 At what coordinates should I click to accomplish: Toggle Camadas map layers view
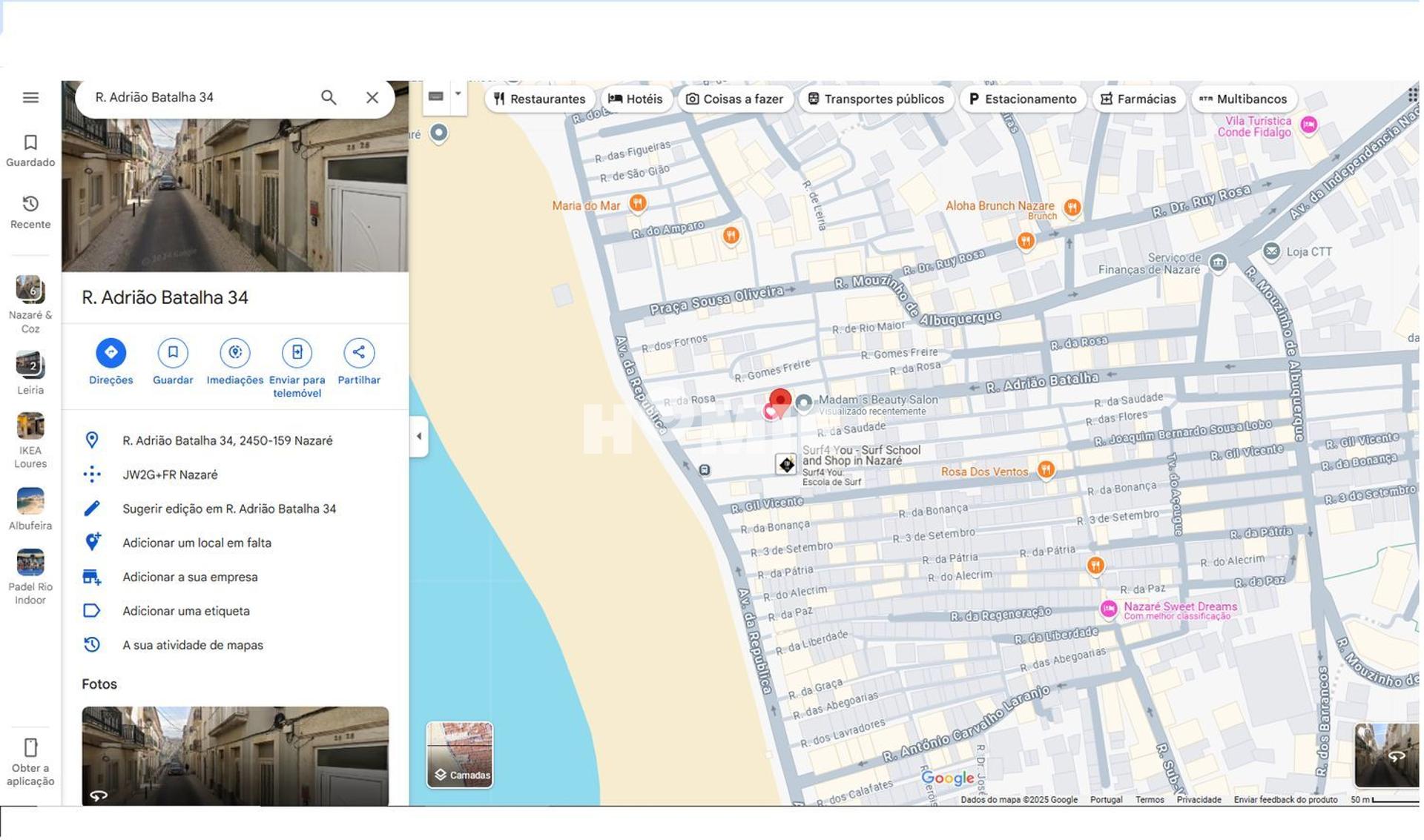pos(459,755)
